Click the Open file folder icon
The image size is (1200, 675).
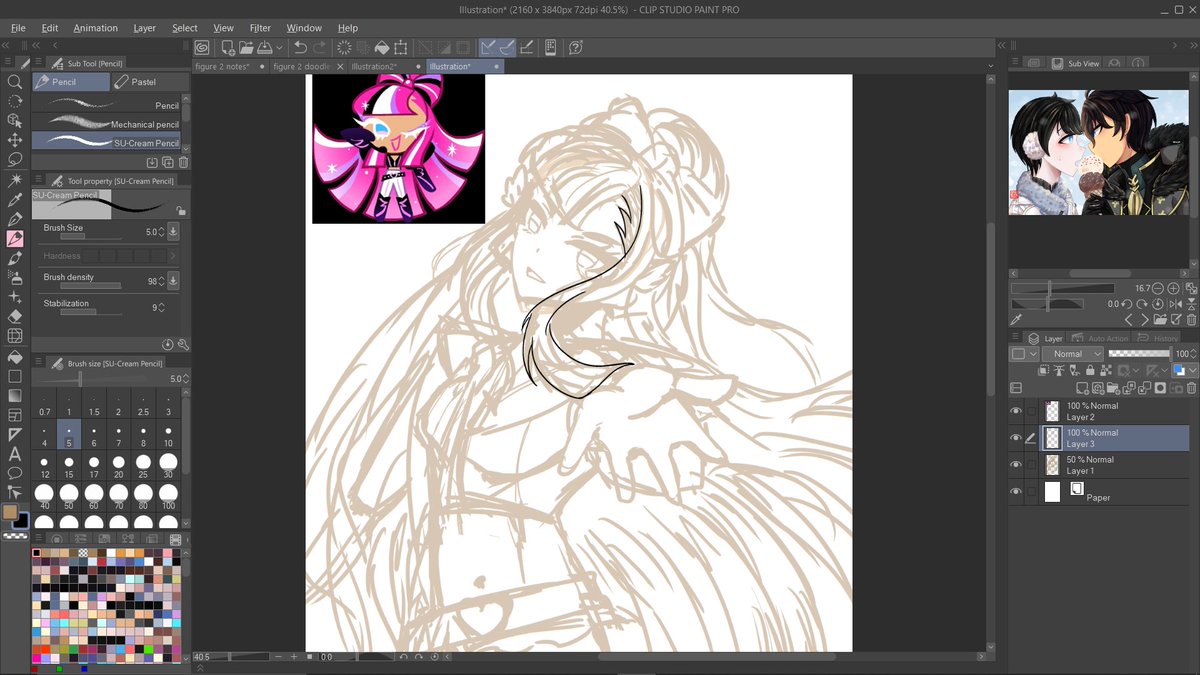click(245, 47)
